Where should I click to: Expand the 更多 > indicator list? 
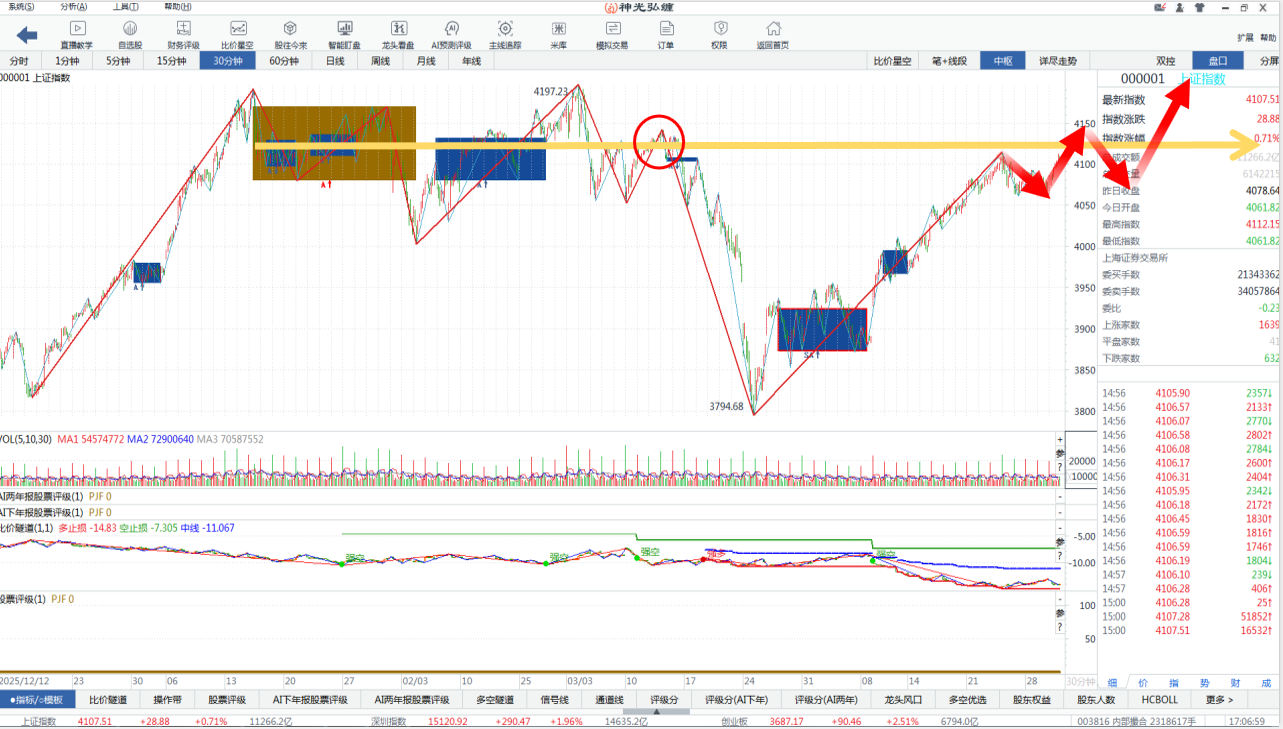pyautogui.click(x=1219, y=700)
